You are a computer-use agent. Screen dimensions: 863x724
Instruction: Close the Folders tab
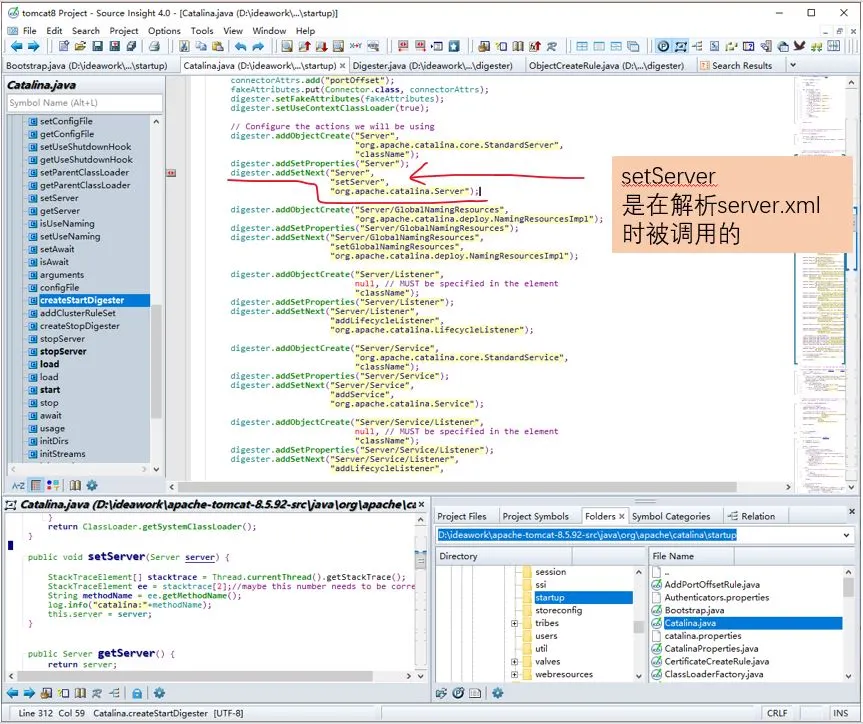[621, 516]
